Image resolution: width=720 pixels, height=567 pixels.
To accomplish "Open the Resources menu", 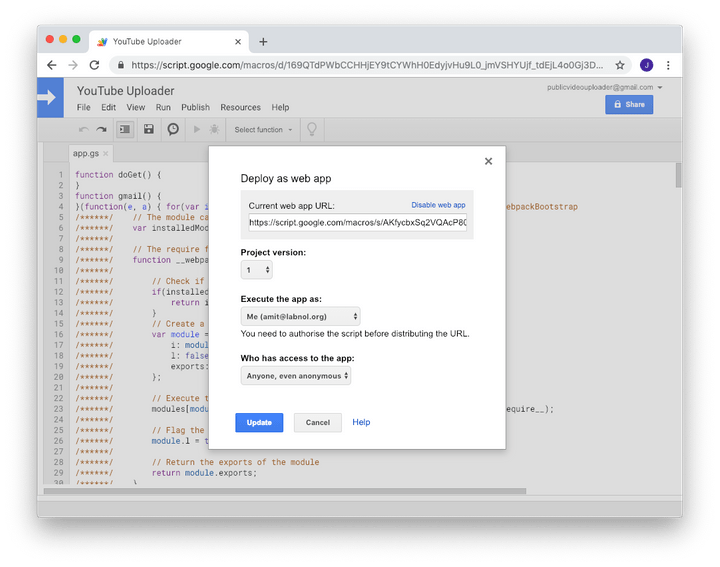I will pyautogui.click(x=240, y=107).
